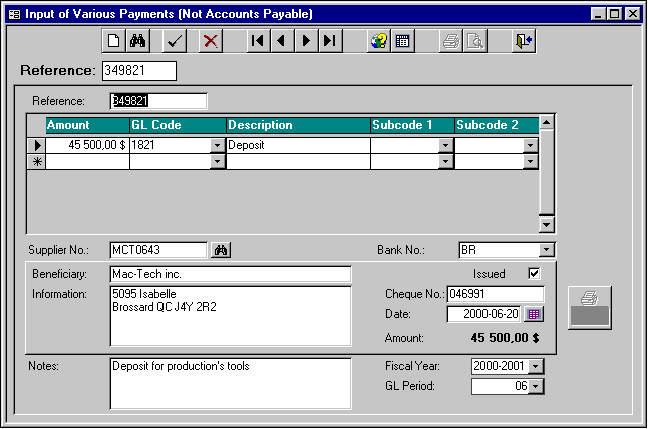Click the large print cheque button
Viewport: 648px width, 429px height.
[x=589, y=307]
